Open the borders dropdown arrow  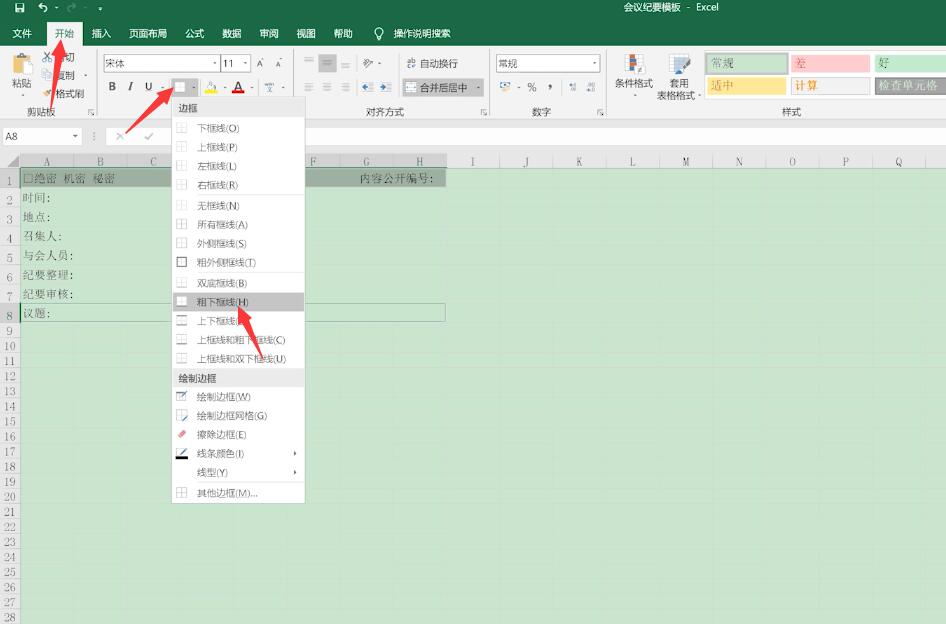point(194,88)
